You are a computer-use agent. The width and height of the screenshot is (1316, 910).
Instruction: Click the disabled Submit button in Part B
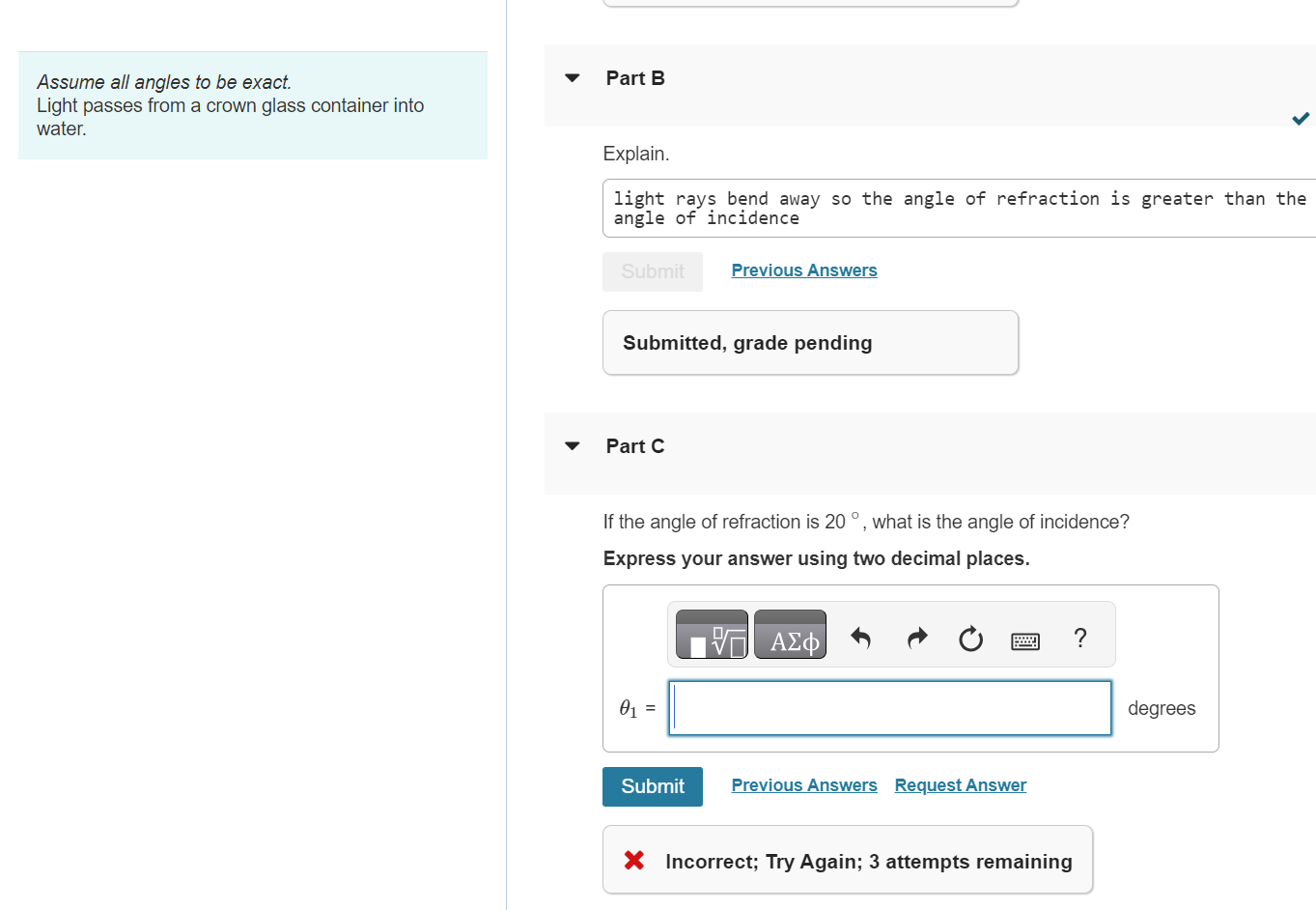coord(653,271)
